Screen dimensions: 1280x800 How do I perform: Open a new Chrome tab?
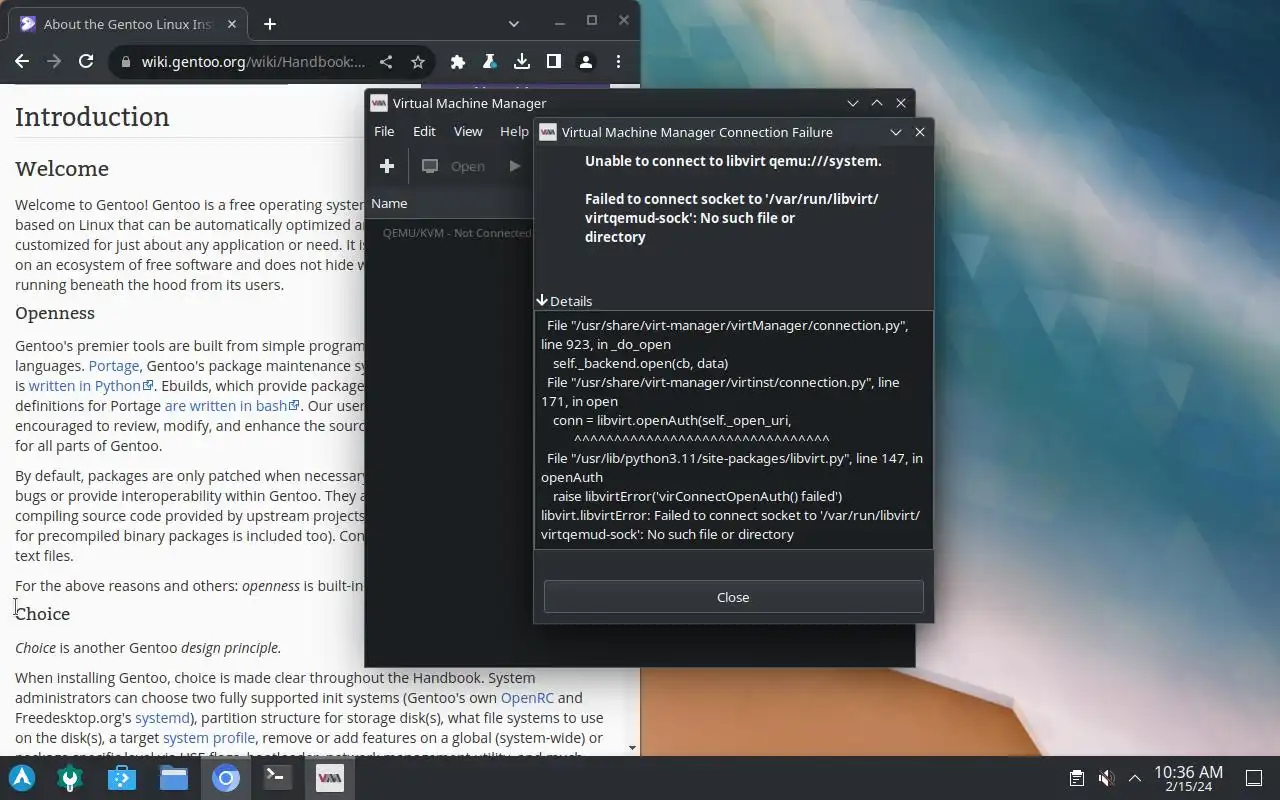click(270, 24)
